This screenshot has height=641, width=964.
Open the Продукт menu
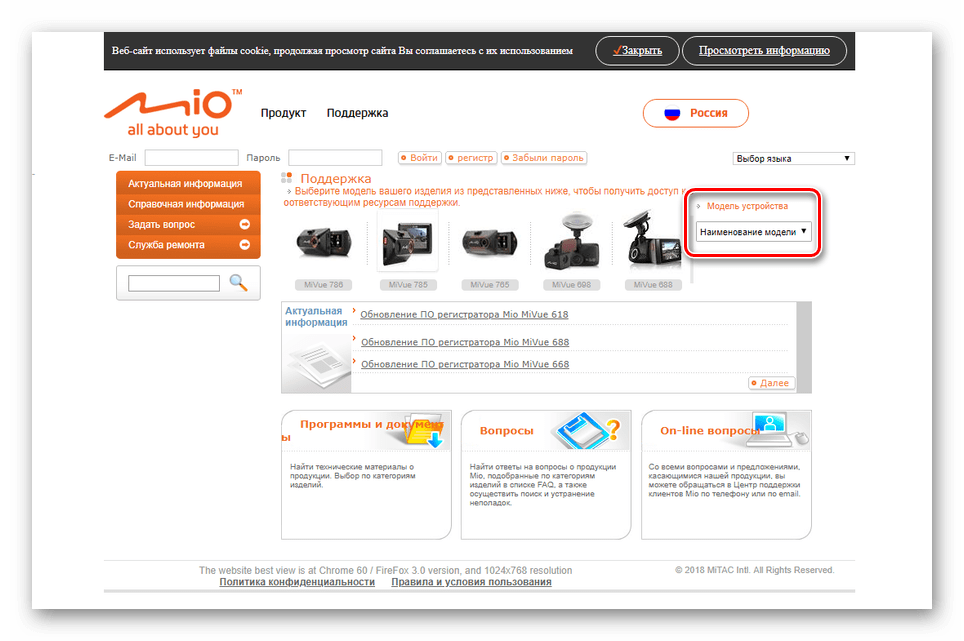tap(283, 113)
